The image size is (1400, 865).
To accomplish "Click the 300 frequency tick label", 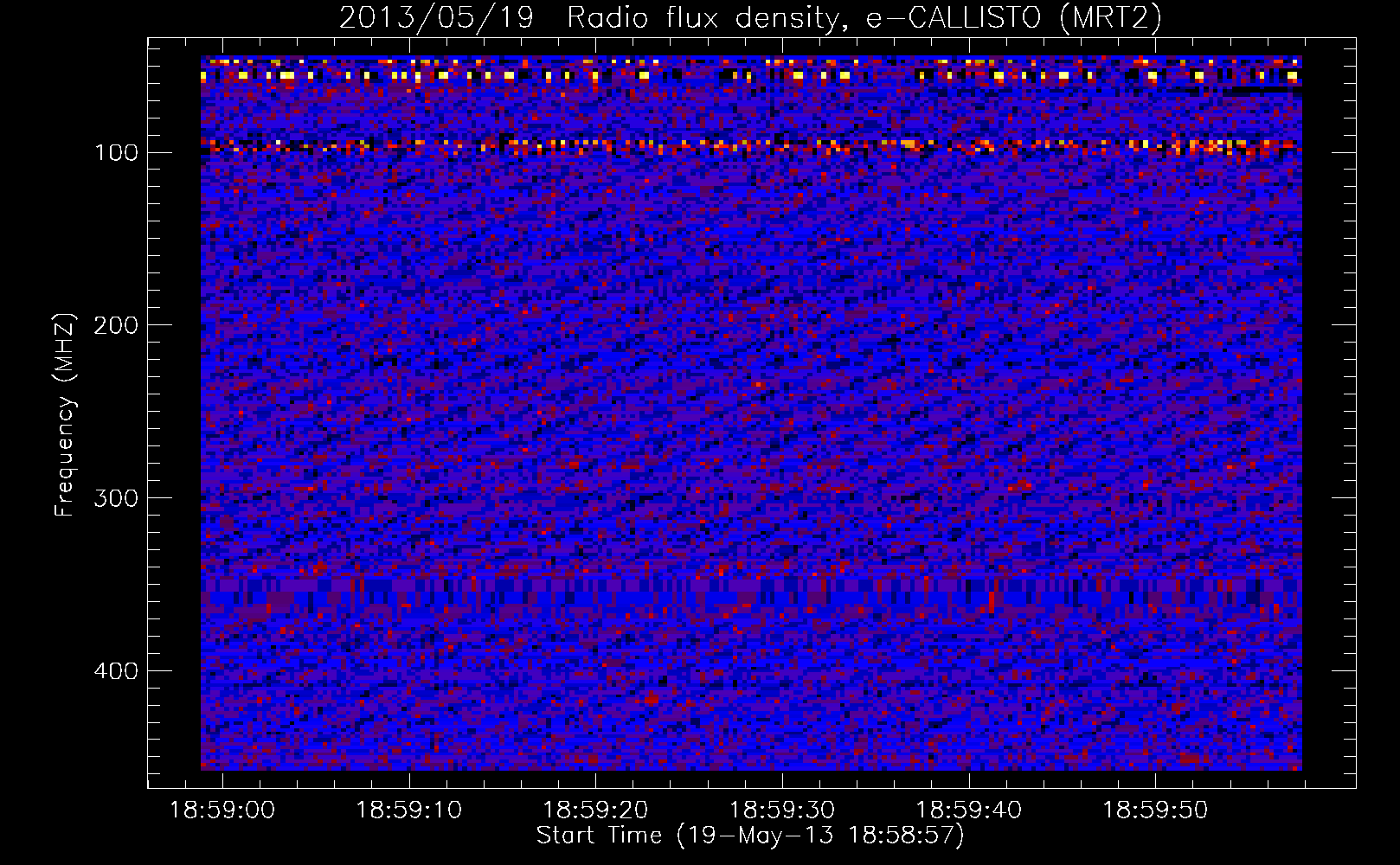I will 116,499.
